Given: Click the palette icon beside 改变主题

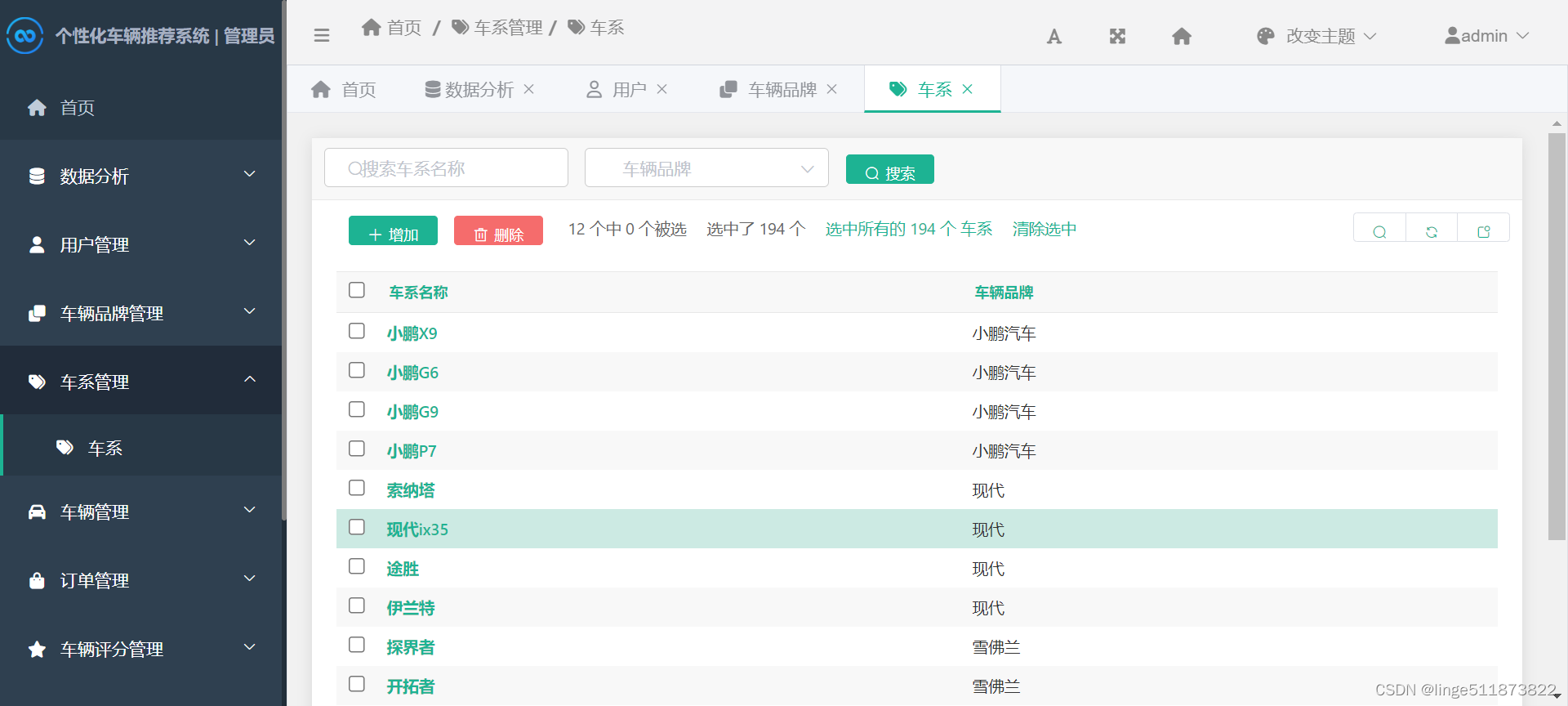Looking at the screenshot, I should point(1266,36).
